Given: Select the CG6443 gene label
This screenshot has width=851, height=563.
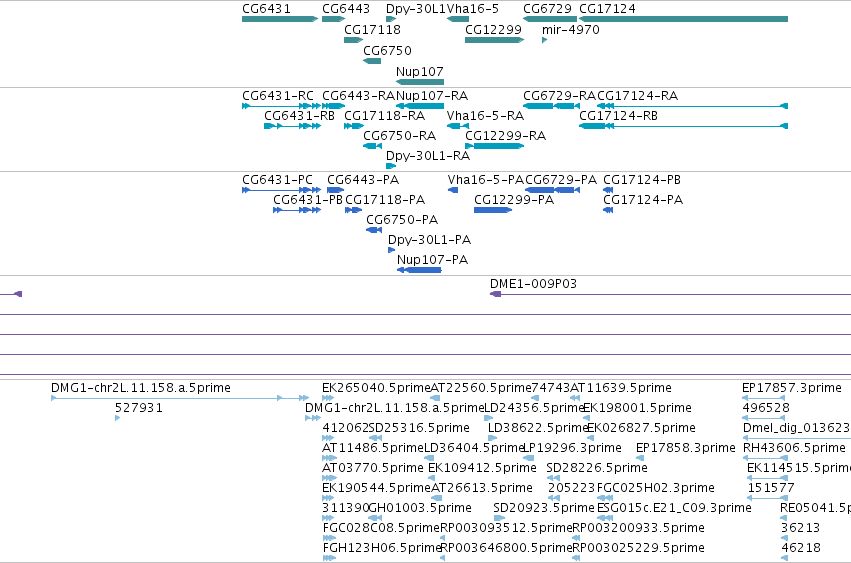Looking at the screenshot, I should 346,9.
